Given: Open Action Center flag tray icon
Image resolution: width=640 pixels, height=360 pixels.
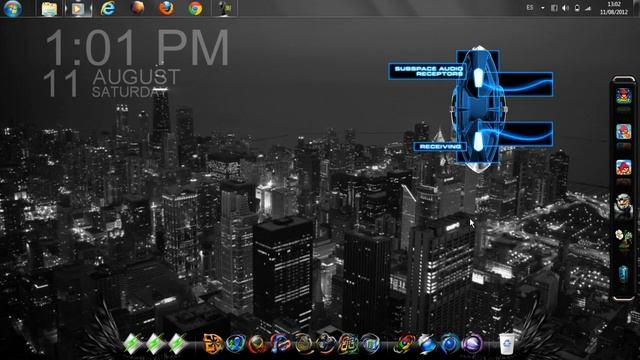Looking at the screenshot, I should tap(554, 8).
